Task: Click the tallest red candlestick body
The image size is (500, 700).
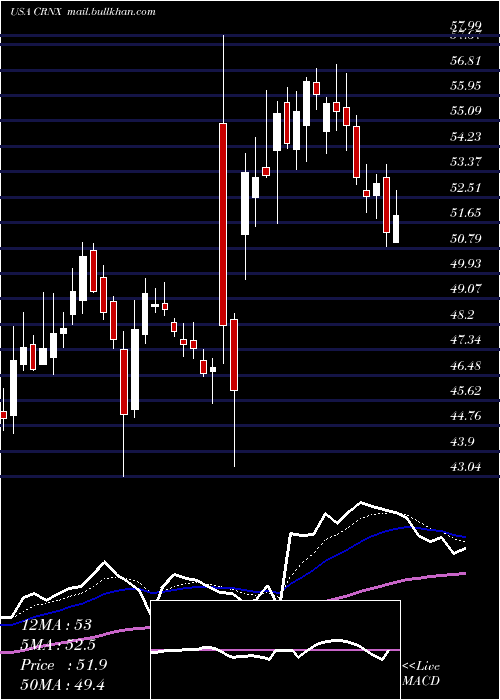Action: pos(223,224)
